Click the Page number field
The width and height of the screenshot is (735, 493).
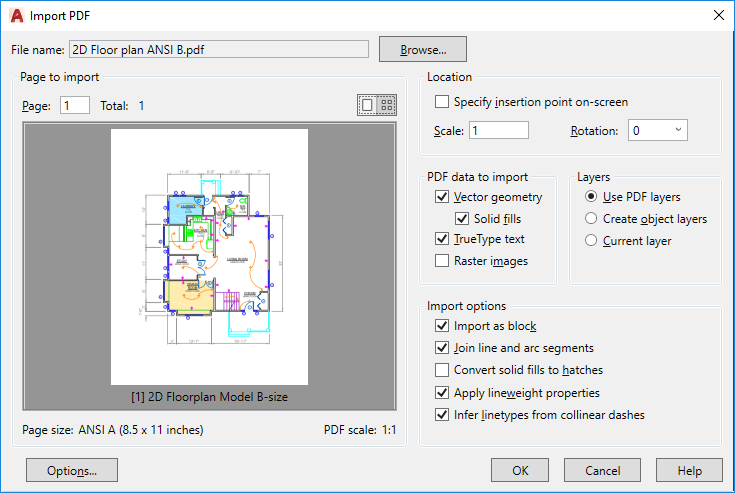(x=75, y=105)
